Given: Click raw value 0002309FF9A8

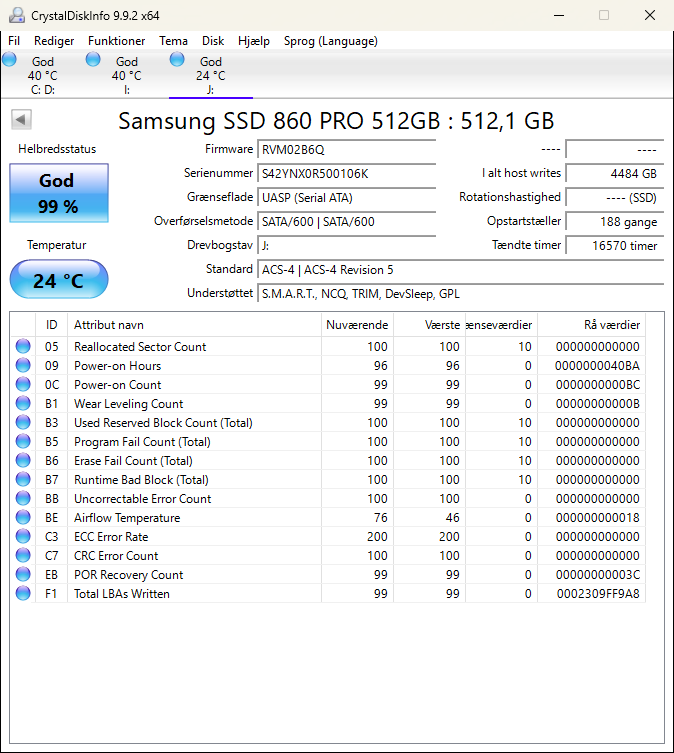Looking at the screenshot, I should pos(598,594).
